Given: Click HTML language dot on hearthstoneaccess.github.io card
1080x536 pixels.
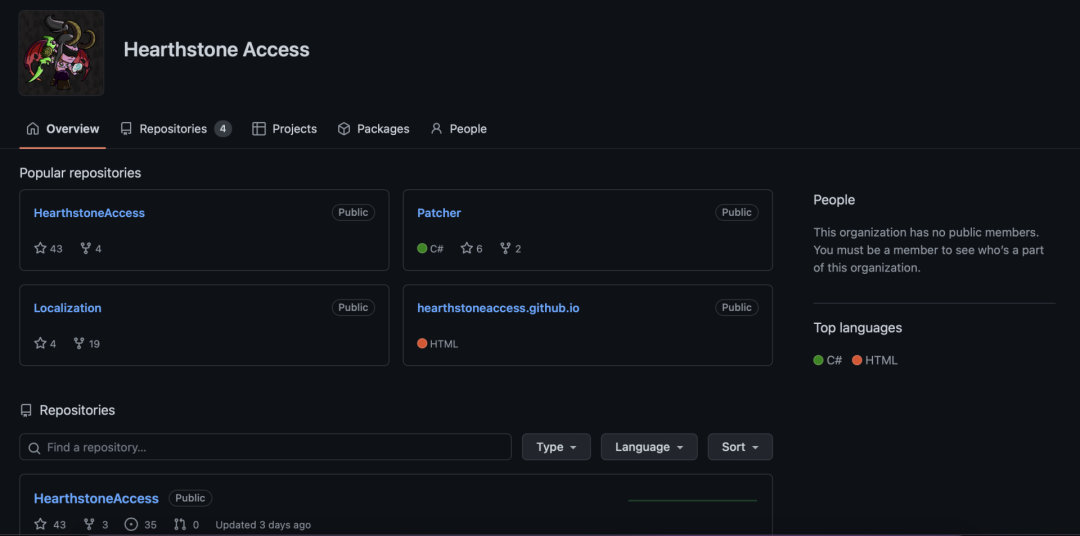Looking at the screenshot, I should click(x=422, y=344).
